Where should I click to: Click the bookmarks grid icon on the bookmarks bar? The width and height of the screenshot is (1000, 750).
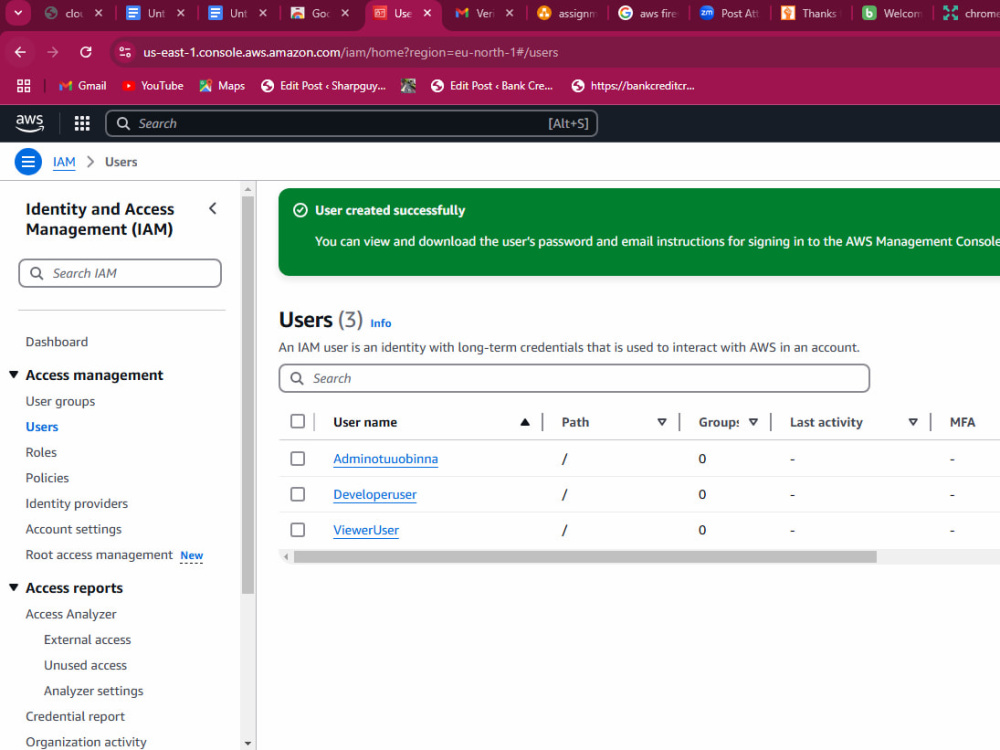point(22,86)
